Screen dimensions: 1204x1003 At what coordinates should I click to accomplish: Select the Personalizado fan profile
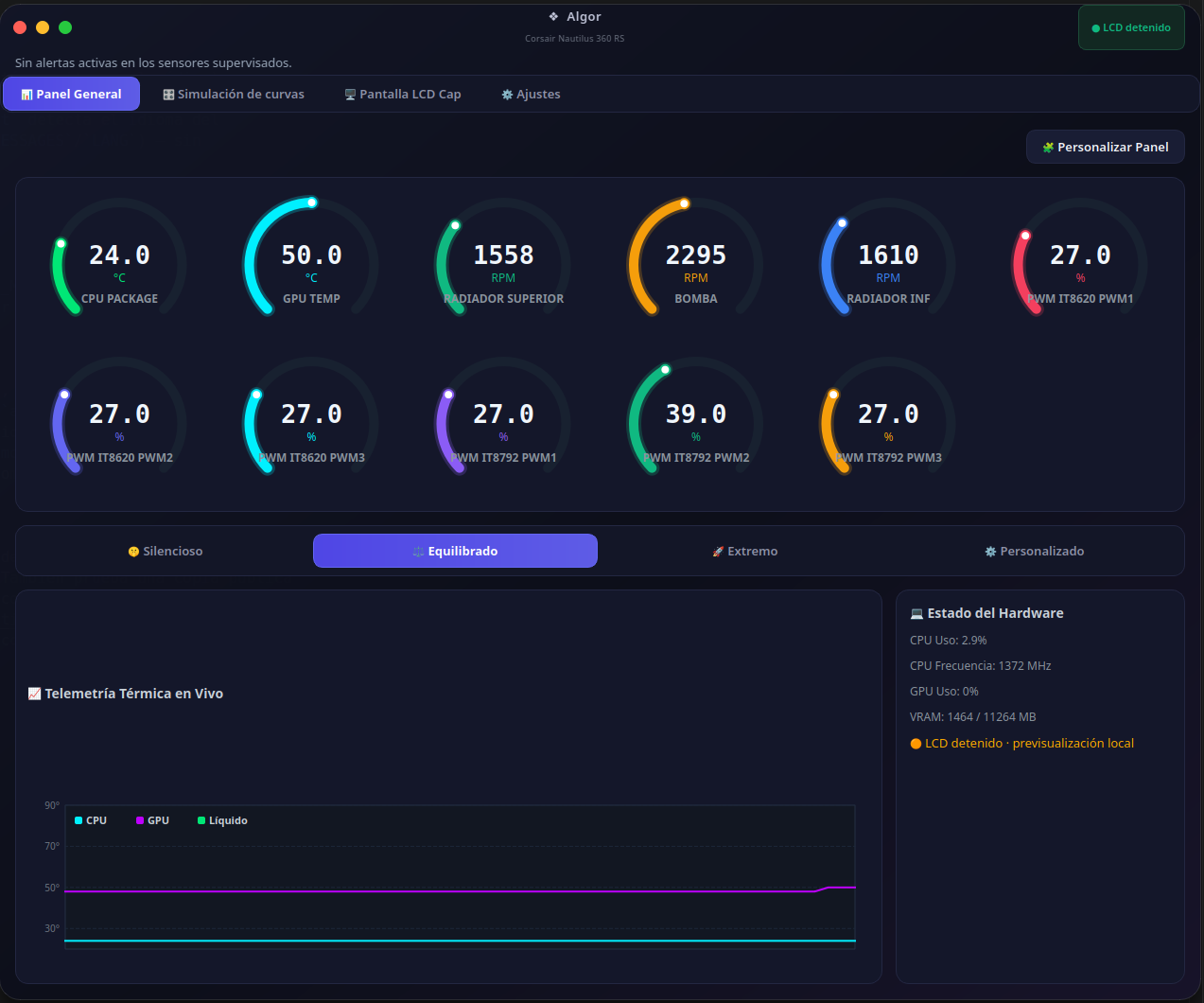tap(1035, 551)
